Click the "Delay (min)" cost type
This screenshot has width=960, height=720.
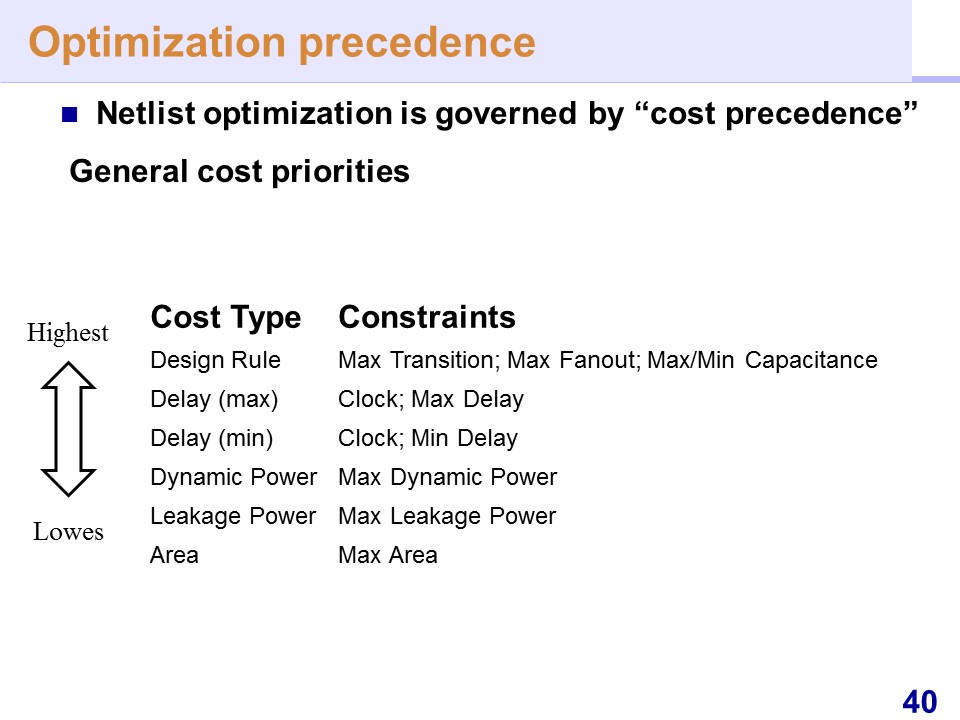[211, 438]
